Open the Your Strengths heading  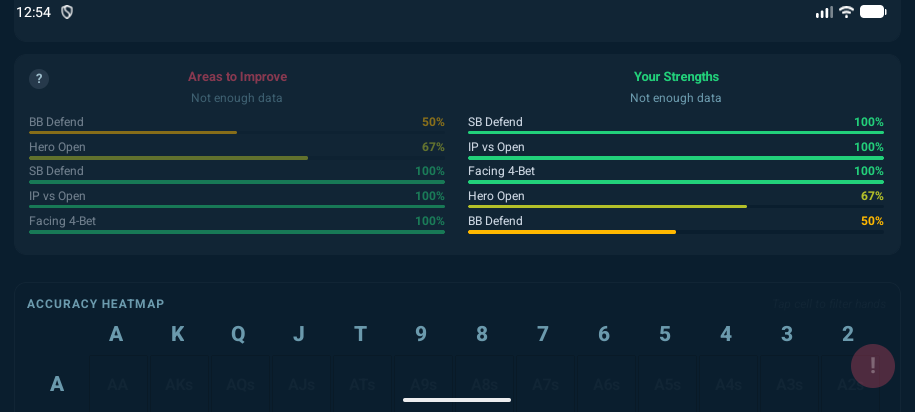pos(676,77)
